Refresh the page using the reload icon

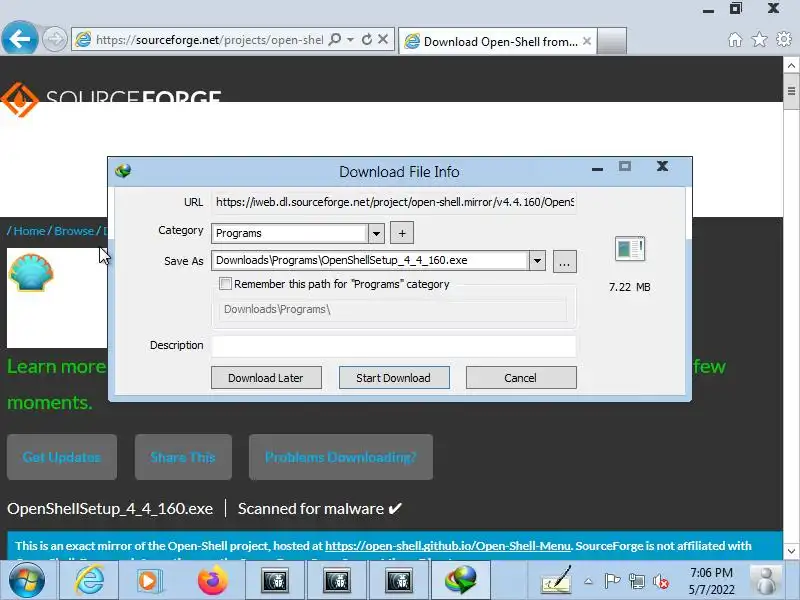(x=366, y=39)
